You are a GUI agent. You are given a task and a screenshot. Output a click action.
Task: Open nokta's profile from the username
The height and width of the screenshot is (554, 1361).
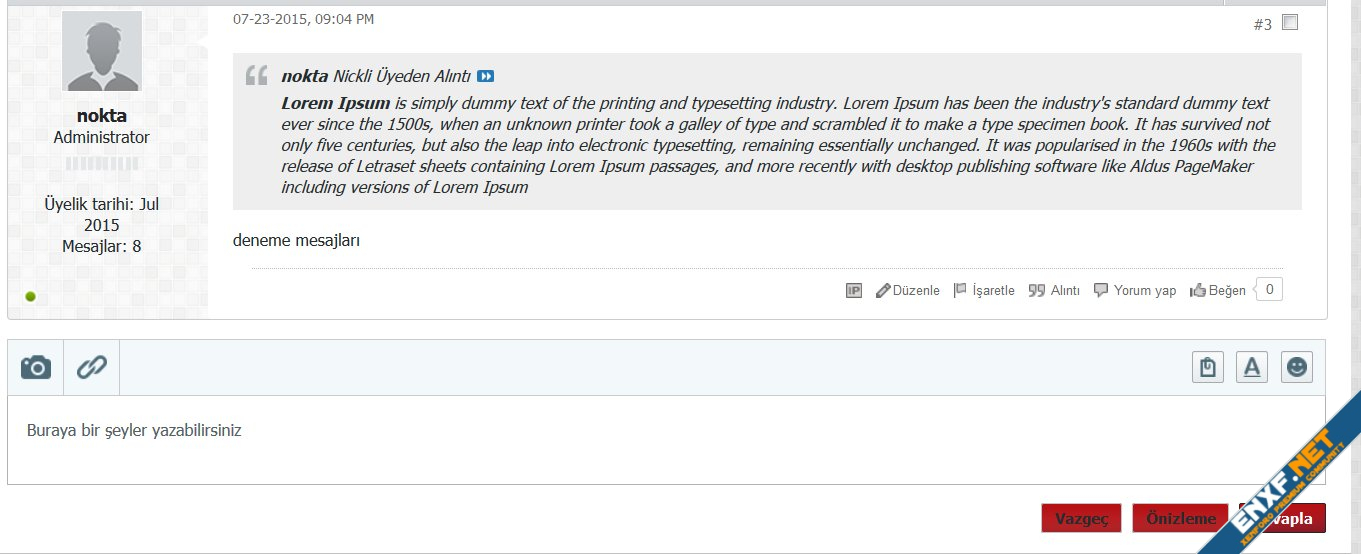[102, 115]
